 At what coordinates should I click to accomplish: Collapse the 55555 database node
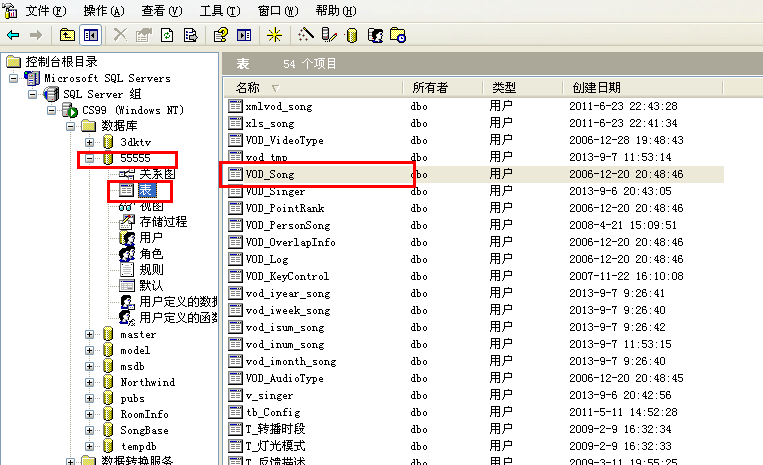coord(90,158)
